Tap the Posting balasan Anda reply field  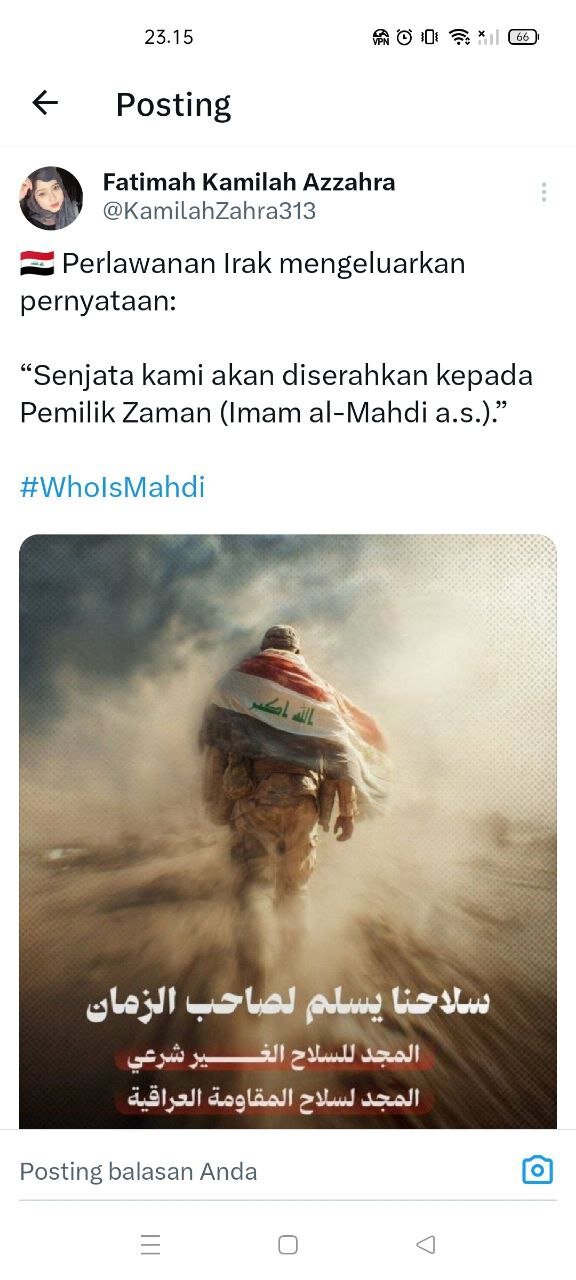point(260,1171)
